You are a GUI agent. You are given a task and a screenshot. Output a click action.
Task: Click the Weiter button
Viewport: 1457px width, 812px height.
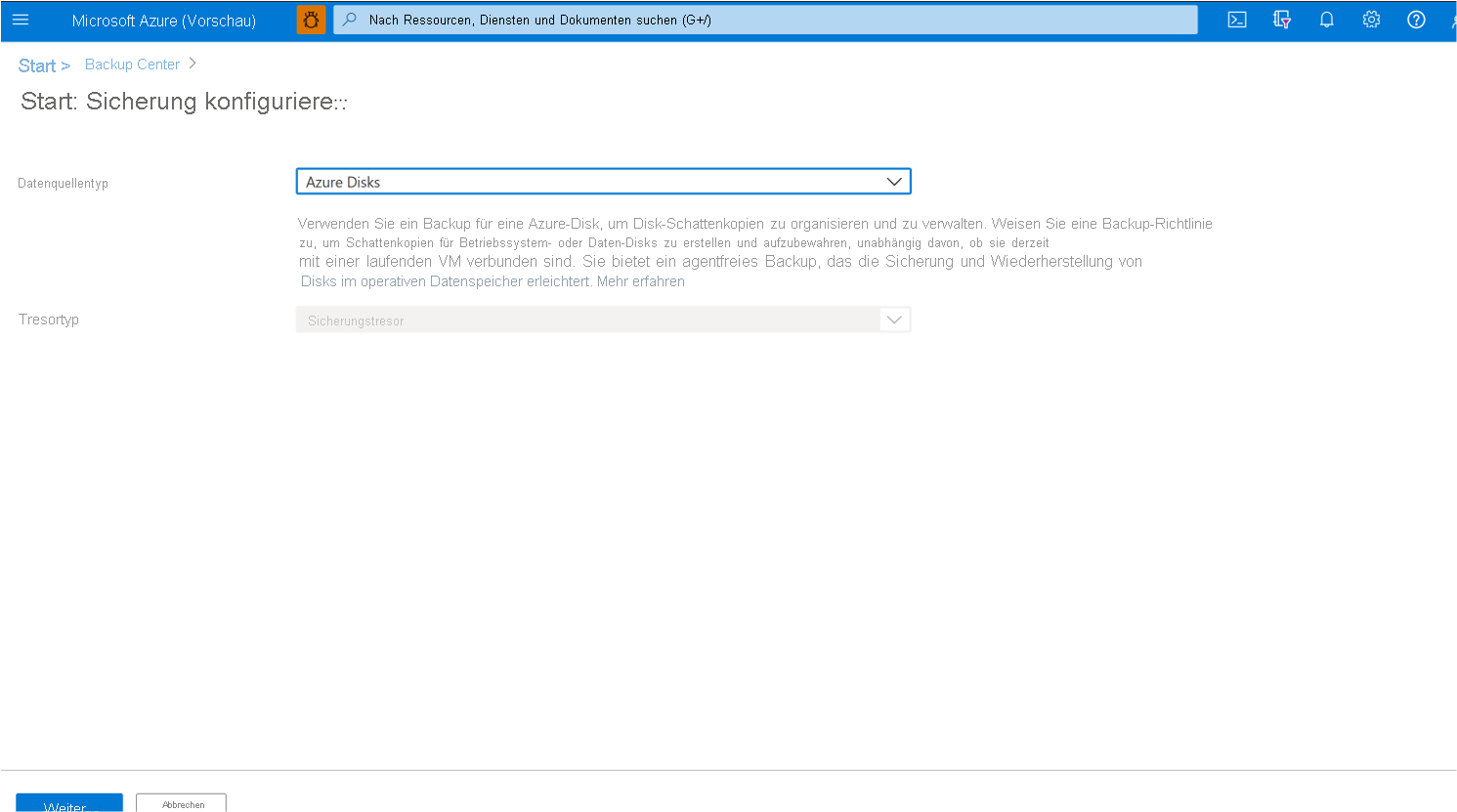tap(69, 803)
